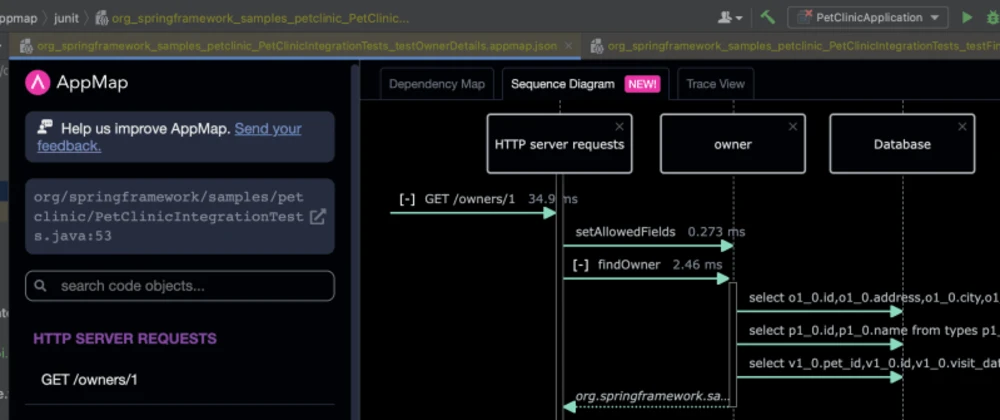Build project with the hammer icon
The image size is (1000, 420).
click(768, 17)
